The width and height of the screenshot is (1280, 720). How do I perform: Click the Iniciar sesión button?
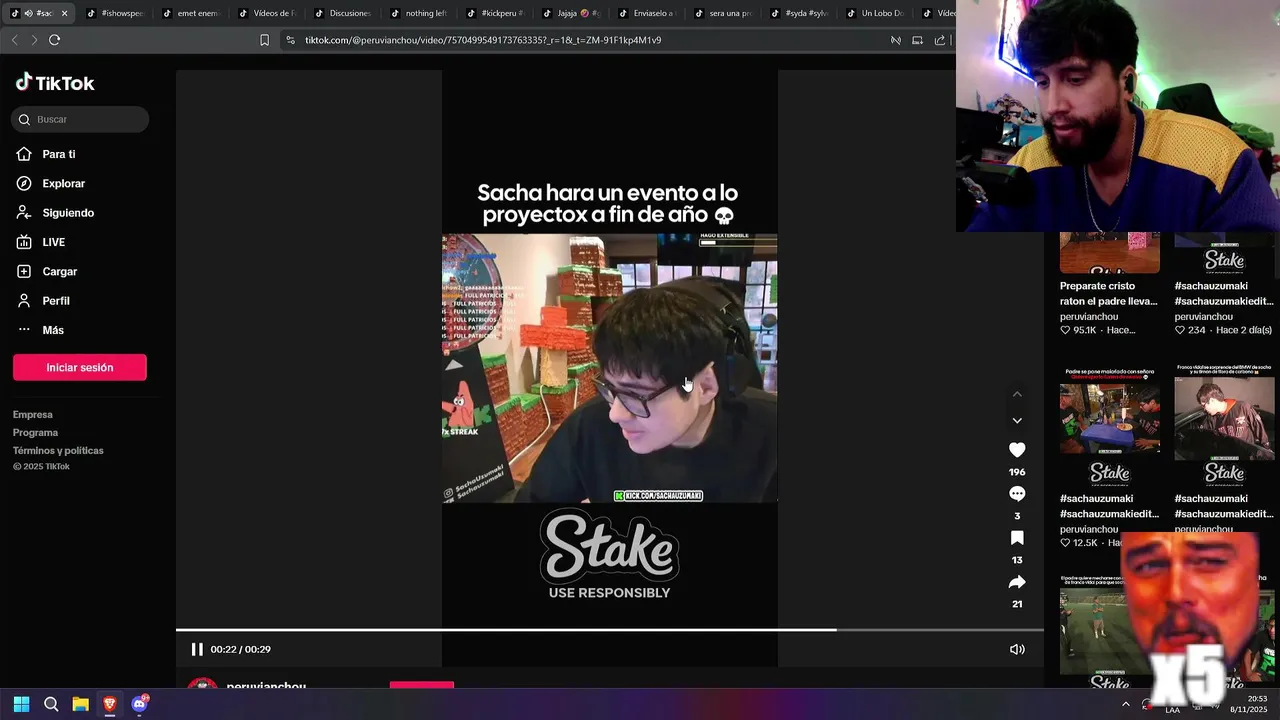(80, 367)
